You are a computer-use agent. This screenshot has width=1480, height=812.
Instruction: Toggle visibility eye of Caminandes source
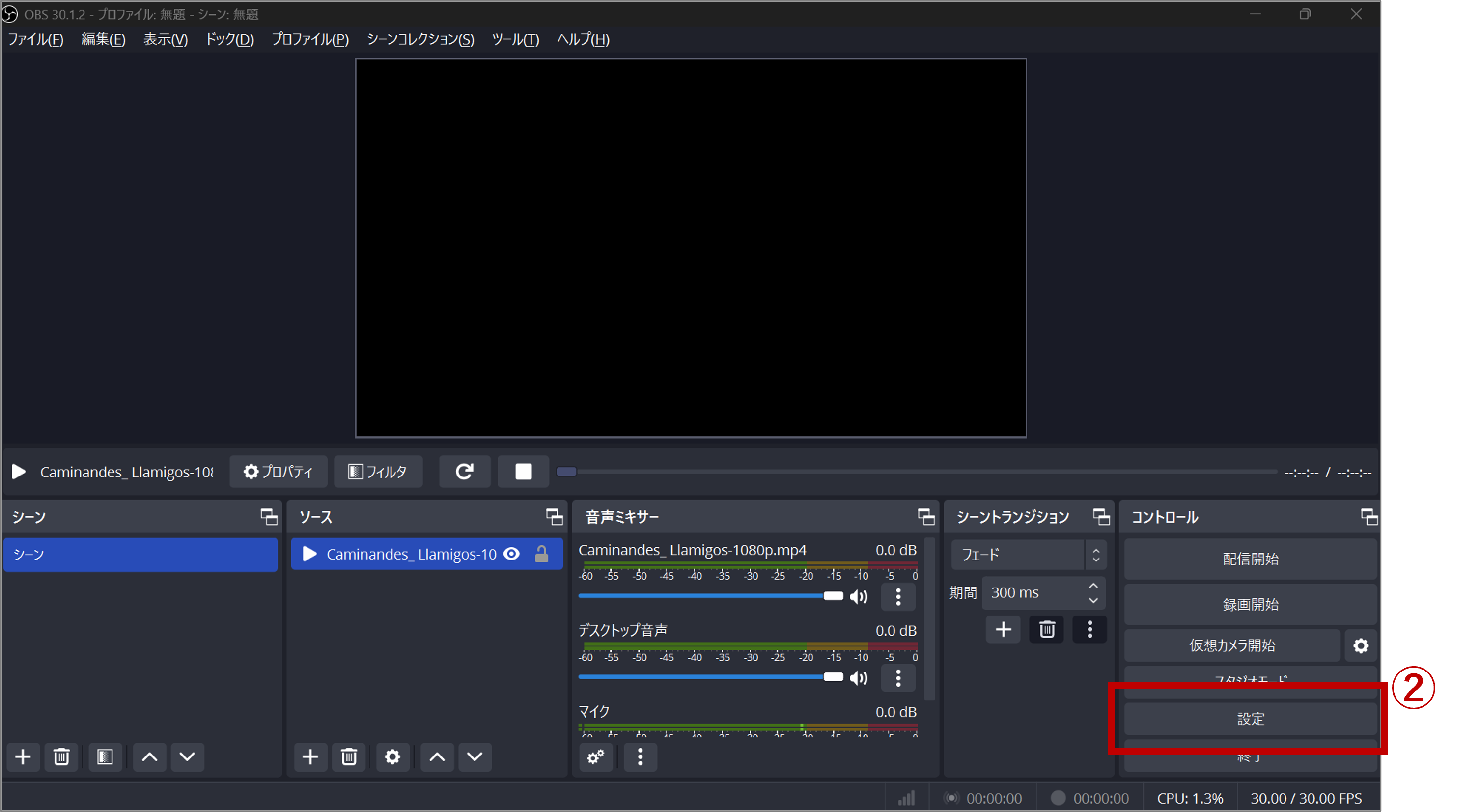pyautogui.click(x=511, y=554)
